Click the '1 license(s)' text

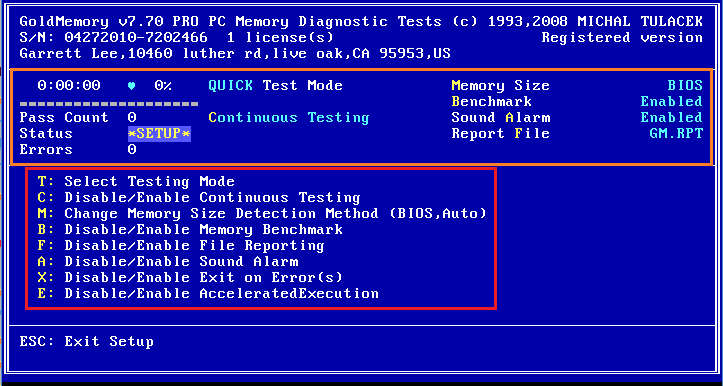pyautogui.click(x=280, y=37)
